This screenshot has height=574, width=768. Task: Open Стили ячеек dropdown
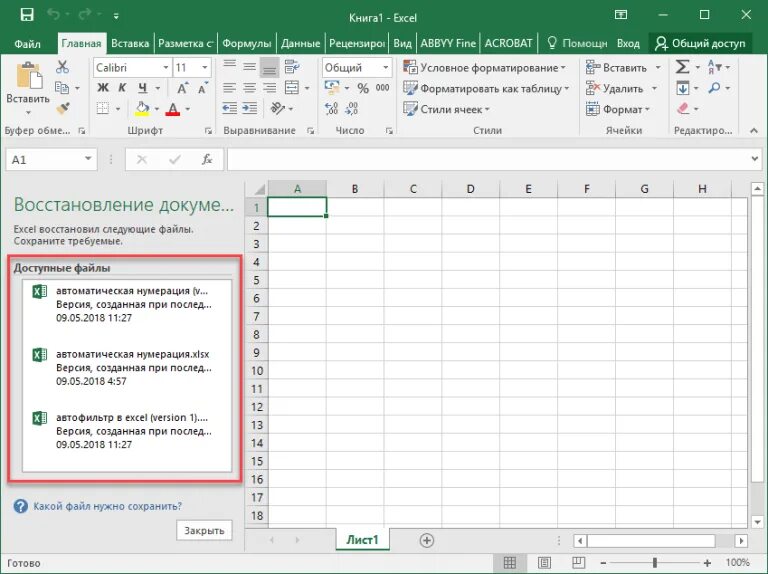point(446,109)
